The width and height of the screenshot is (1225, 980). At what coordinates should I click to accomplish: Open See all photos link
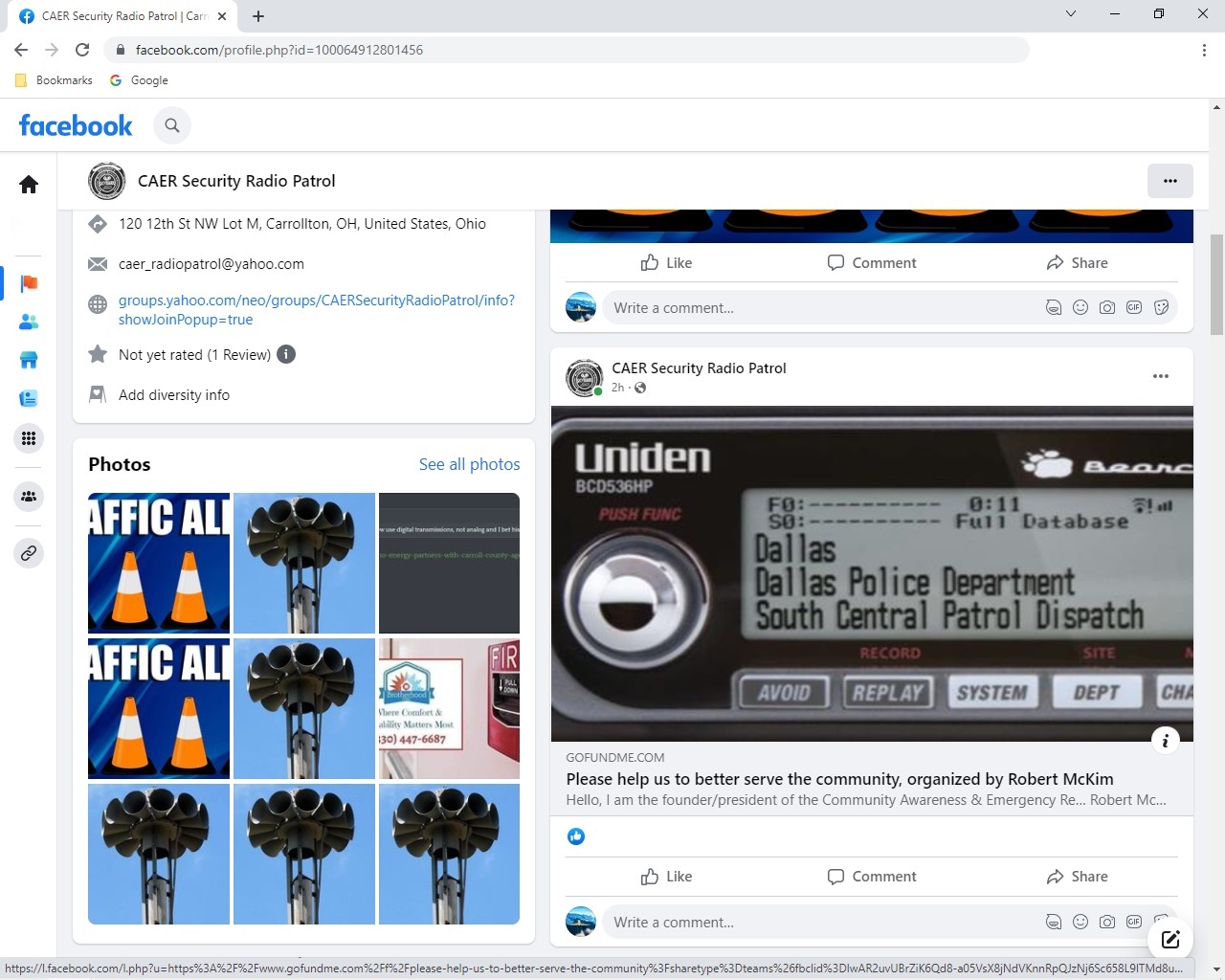pos(469,464)
